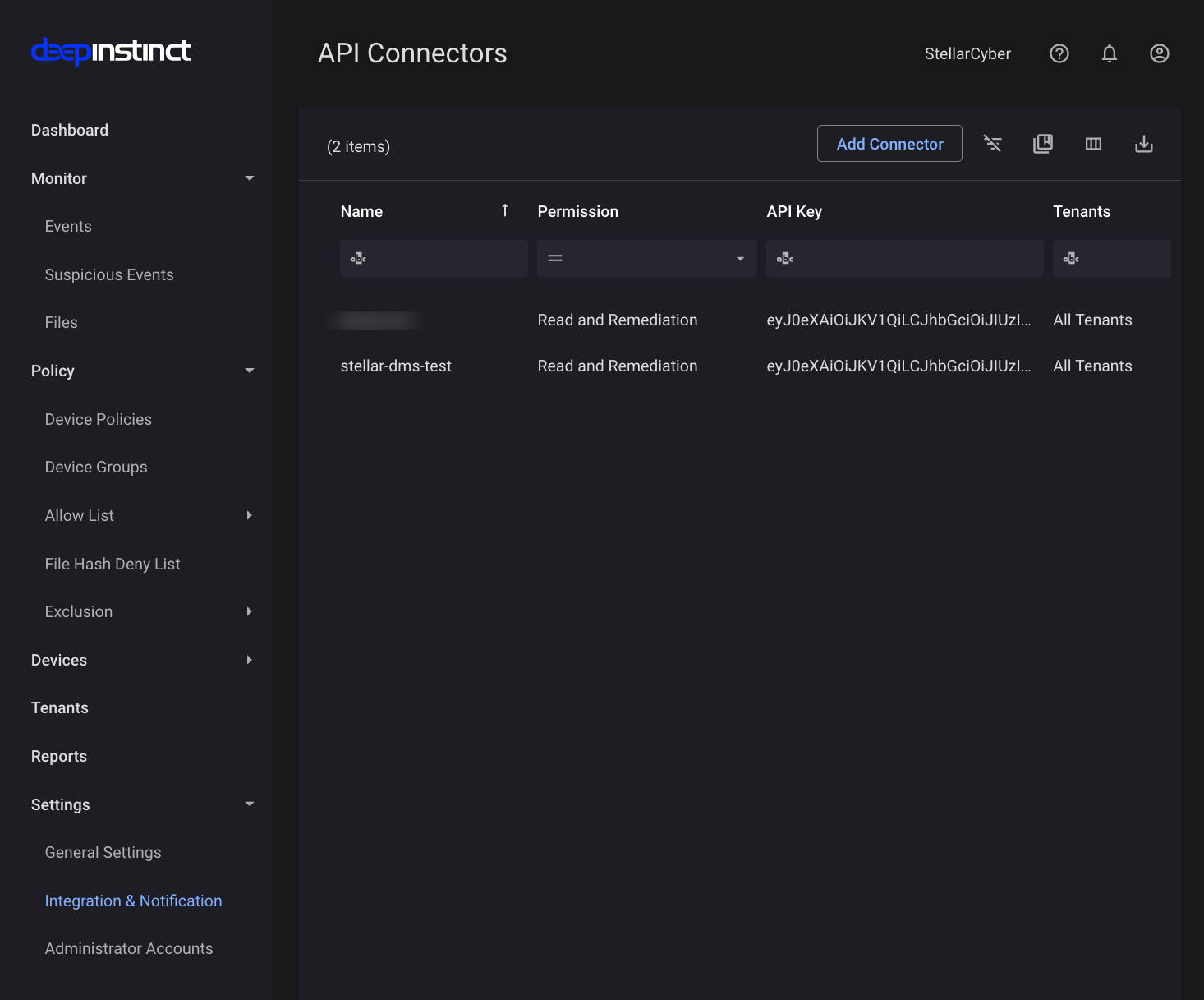Expand the Allow List submenu
Image resolution: width=1204 pixels, height=1000 pixels.
(x=250, y=515)
